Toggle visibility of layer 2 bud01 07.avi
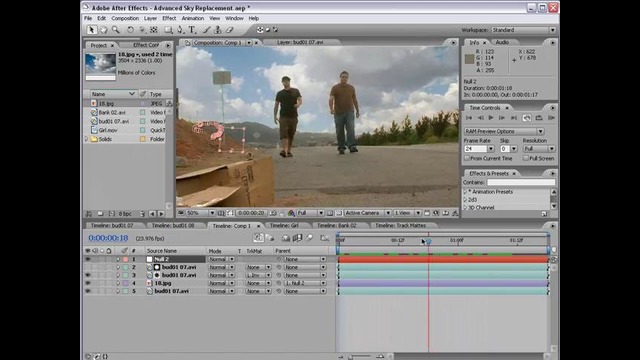The width and height of the screenshot is (640, 360). tap(87, 267)
